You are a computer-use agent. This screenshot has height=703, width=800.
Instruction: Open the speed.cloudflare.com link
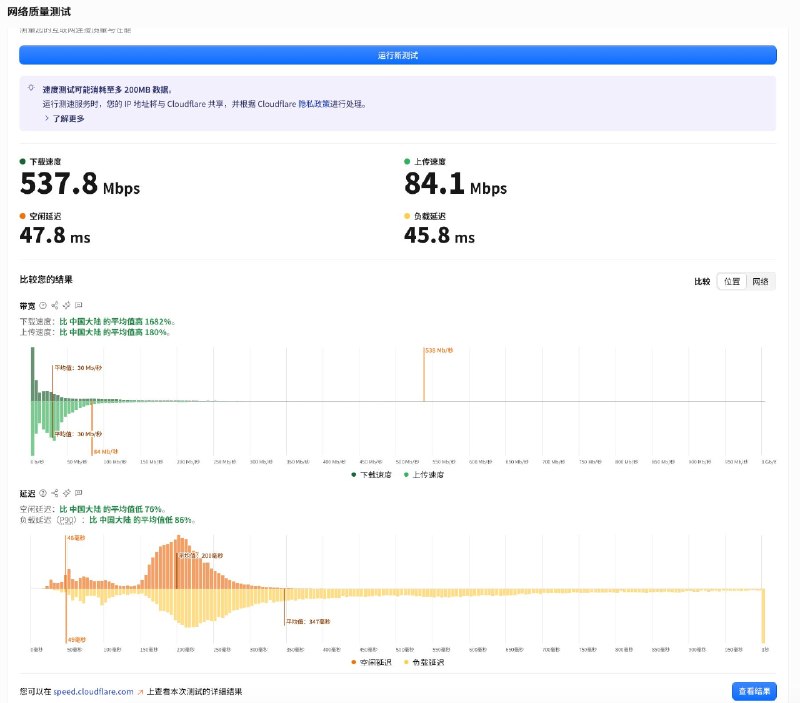point(93,692)
